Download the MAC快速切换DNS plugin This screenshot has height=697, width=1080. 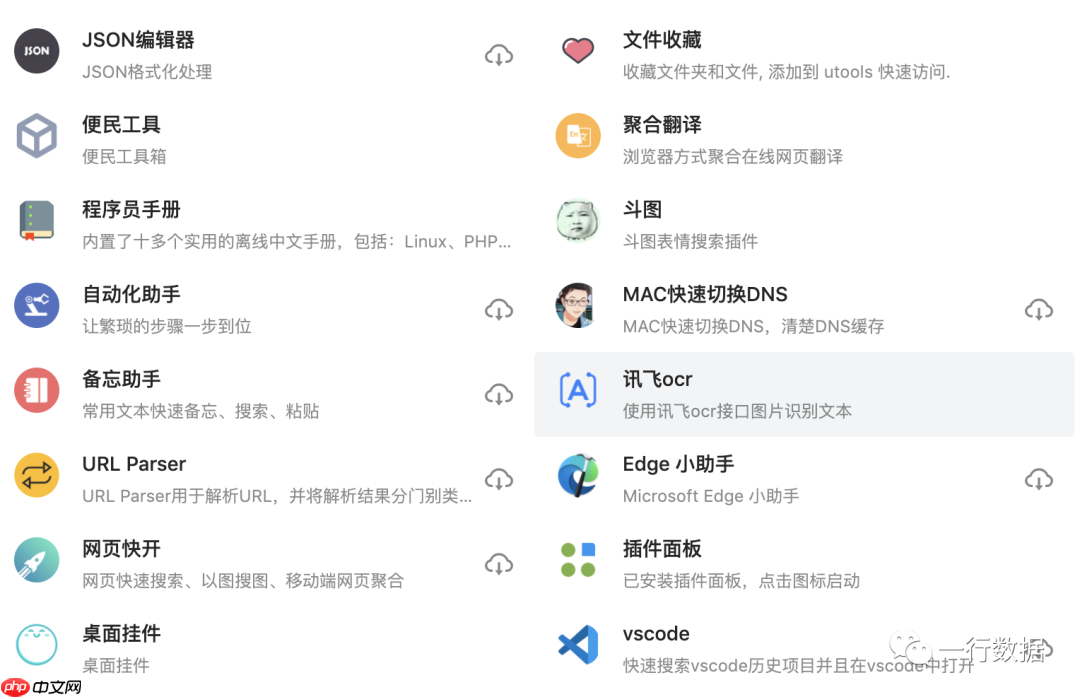pyautogui.click(x=1041, y=309)
